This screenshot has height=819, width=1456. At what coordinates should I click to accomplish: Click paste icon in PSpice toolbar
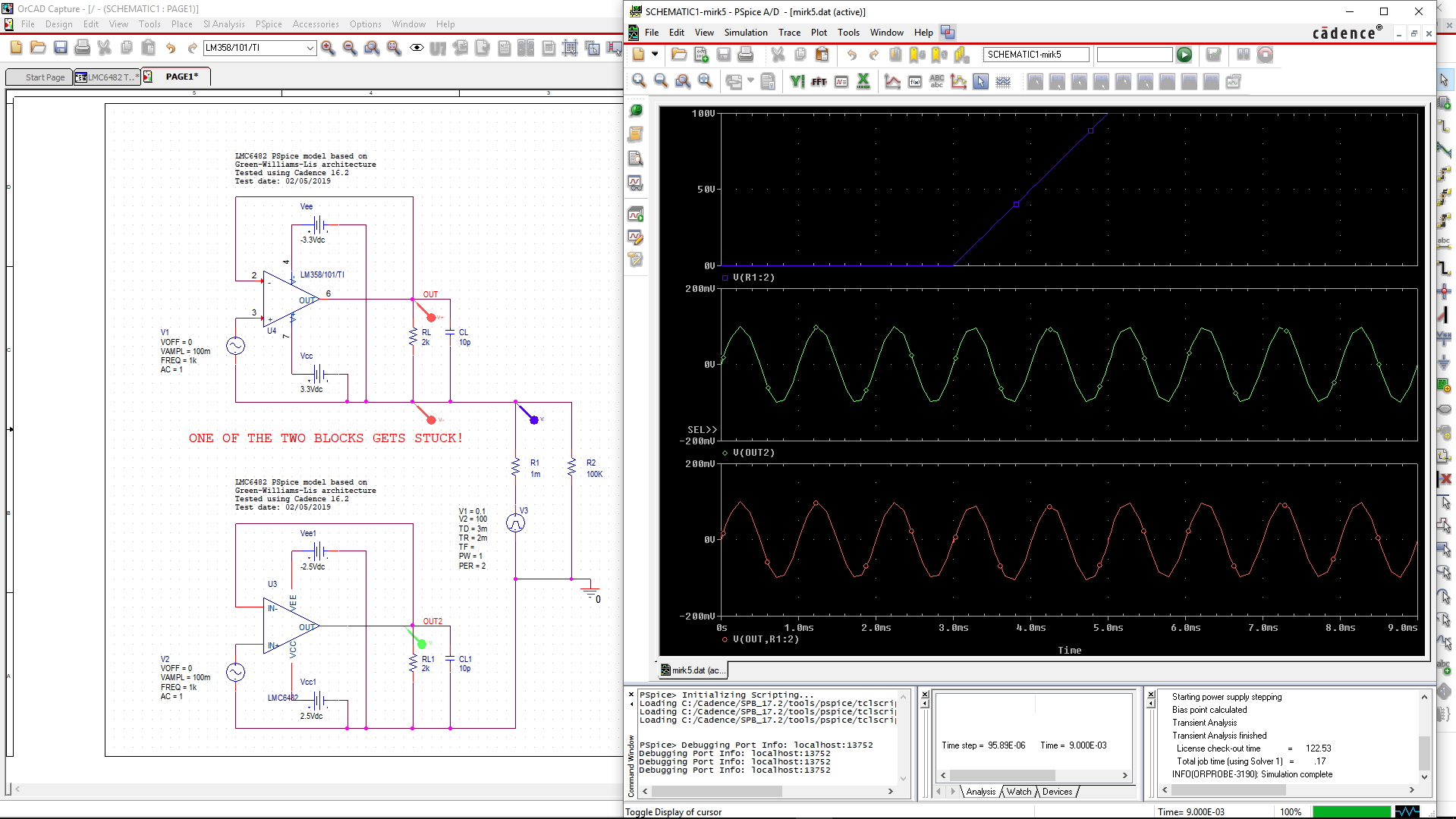point(822,55)
